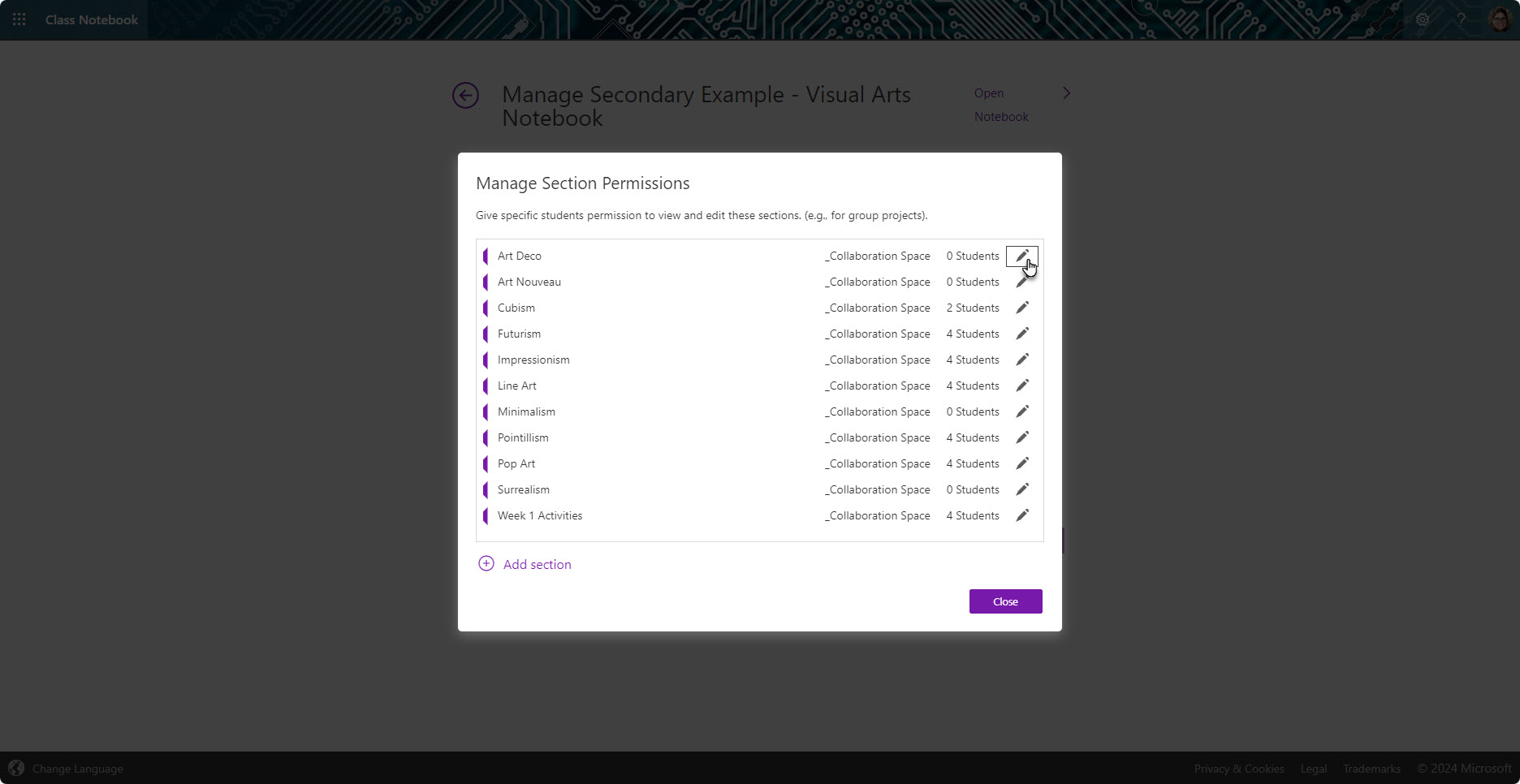Click the globe icon in footer
Screen dimensions: 1520x784
(x=16, y=768)
